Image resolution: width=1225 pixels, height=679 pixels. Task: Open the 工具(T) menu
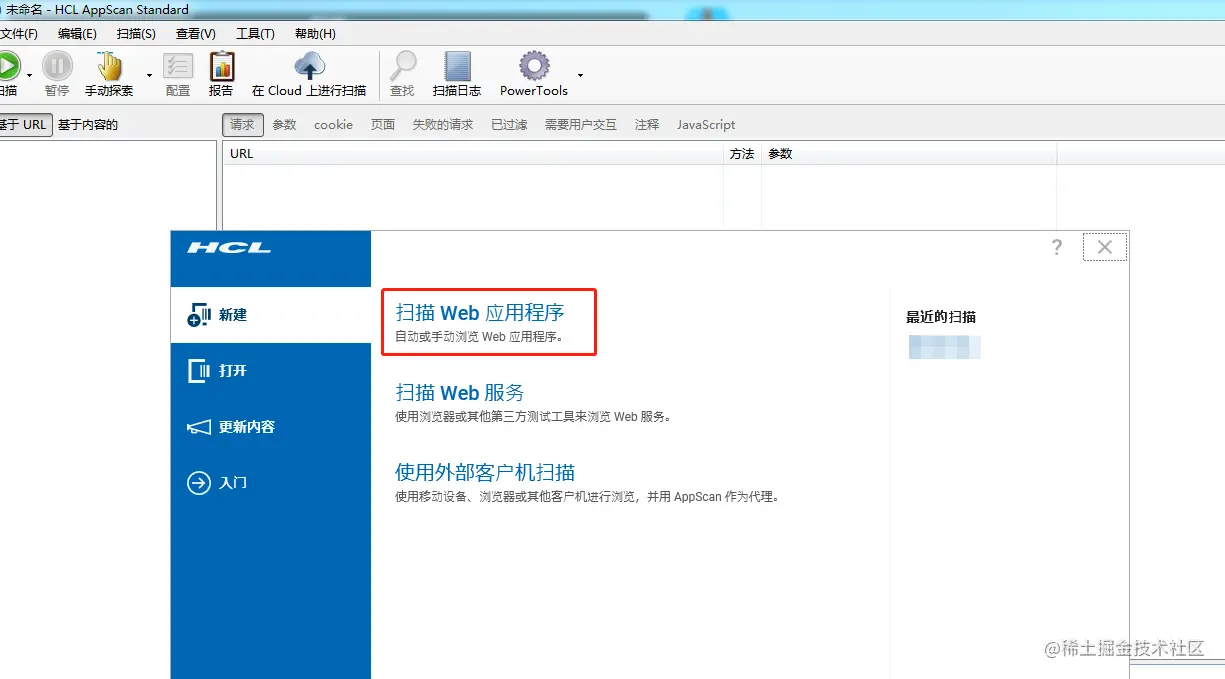[x=255, y=33]
